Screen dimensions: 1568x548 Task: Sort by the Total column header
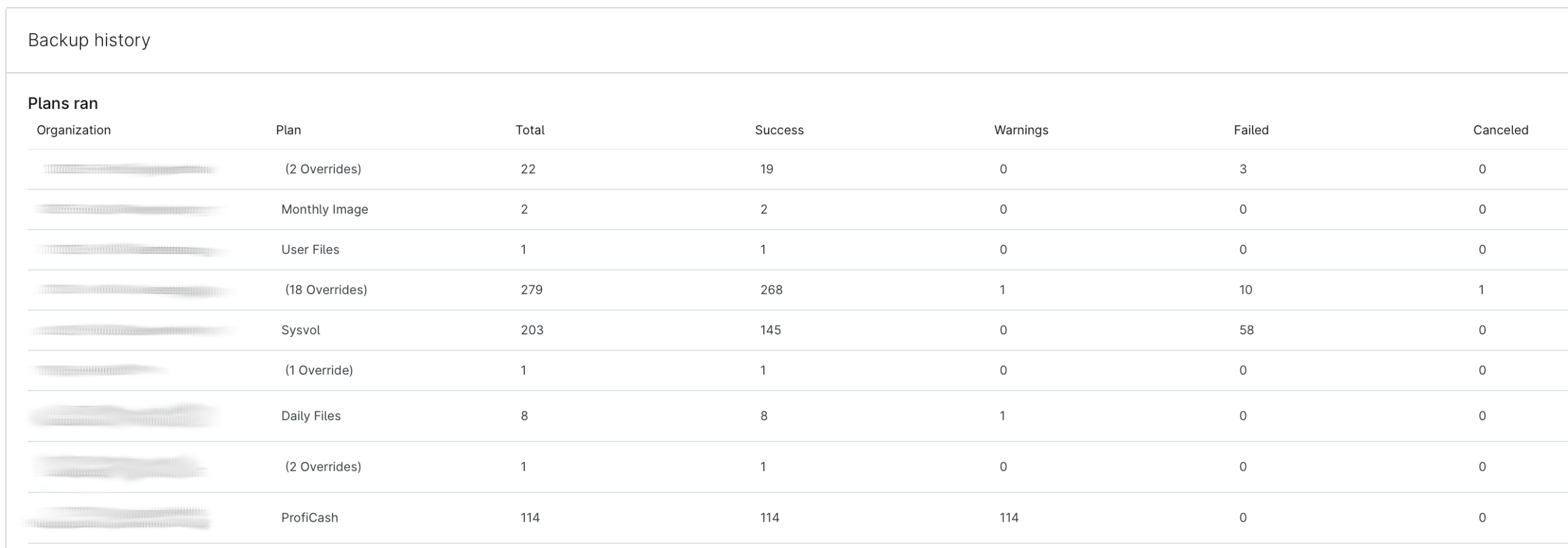pos(530,130)
